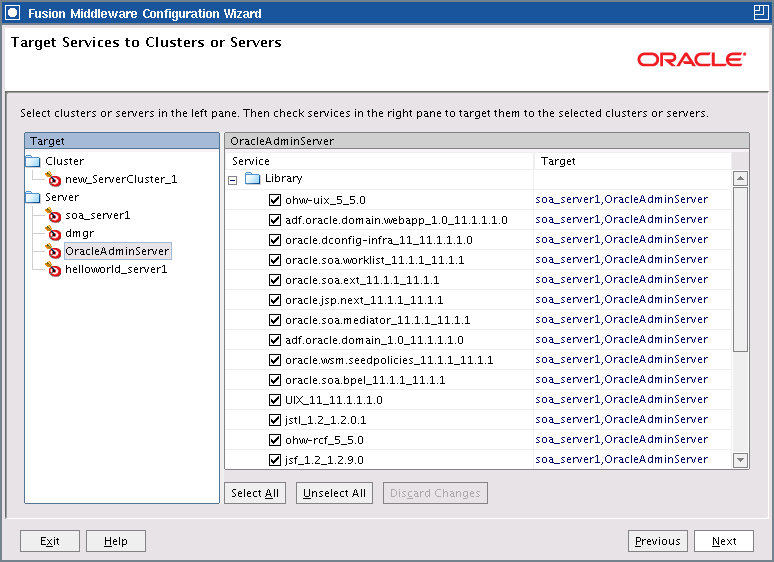Click the window restore icon in title bar
Screen dimensions: 774x562
(x=761, y=13)
